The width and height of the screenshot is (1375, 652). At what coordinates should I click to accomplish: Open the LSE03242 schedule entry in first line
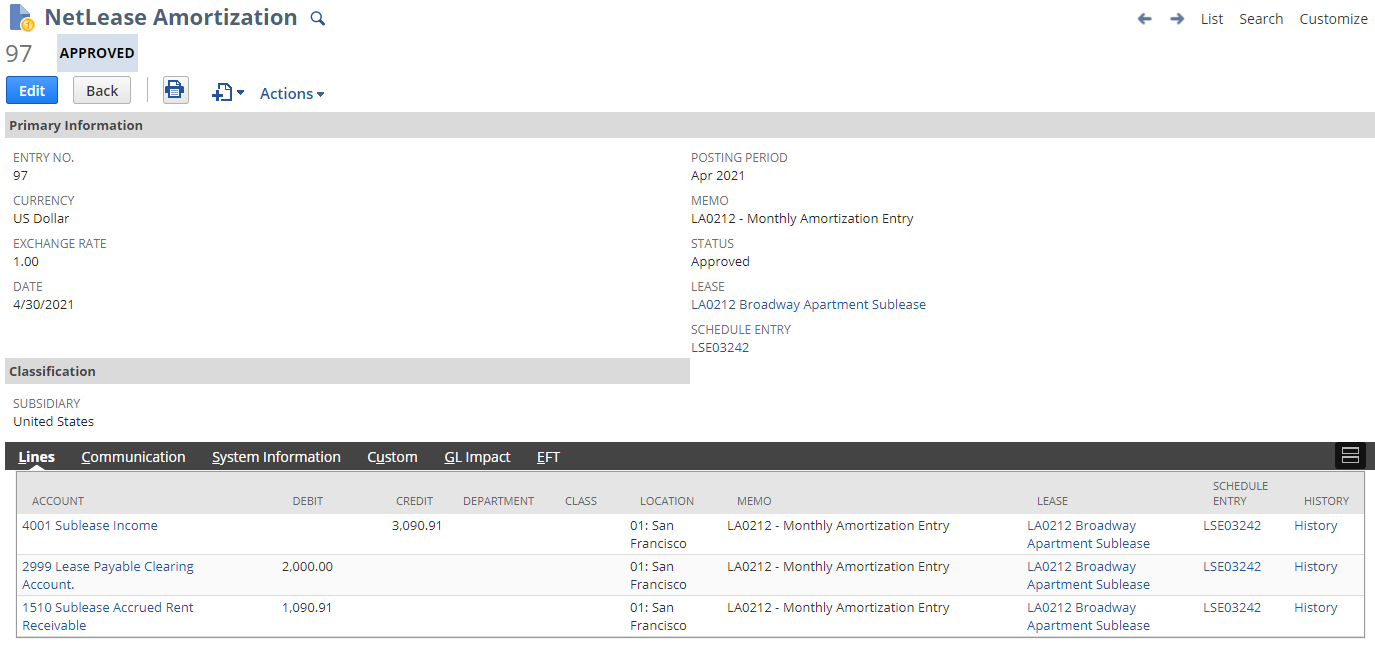[x=1231, y=525]
